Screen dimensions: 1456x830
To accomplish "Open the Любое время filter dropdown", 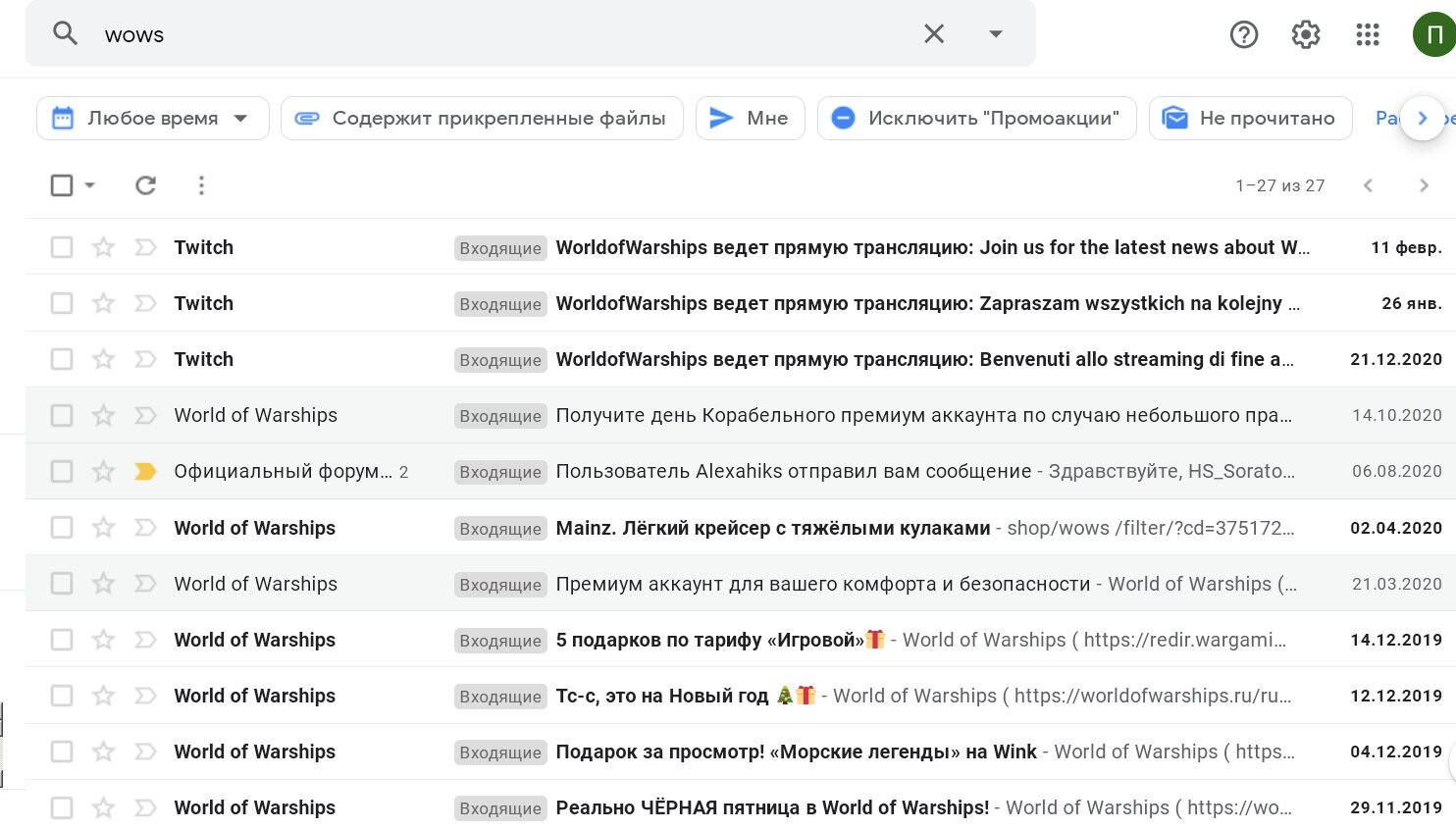I will (153, 118).
